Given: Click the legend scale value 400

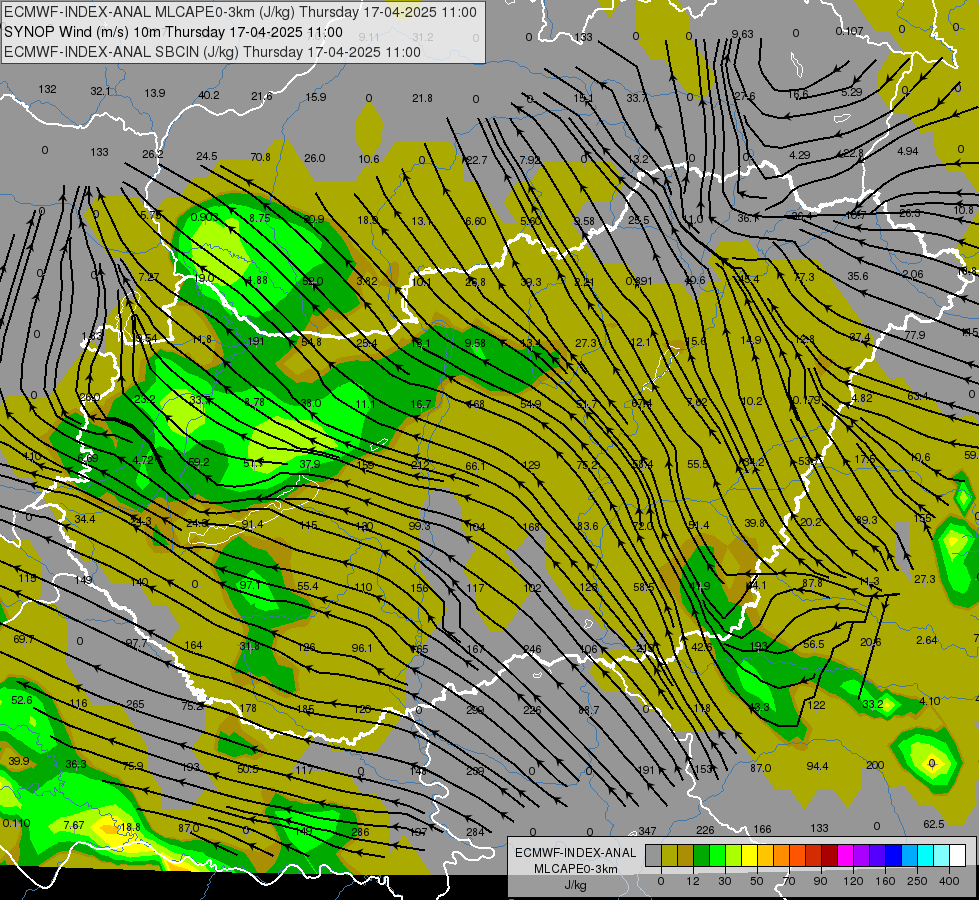Looking at the screenshot, I should pyautogui.click(x=949, y=881).
